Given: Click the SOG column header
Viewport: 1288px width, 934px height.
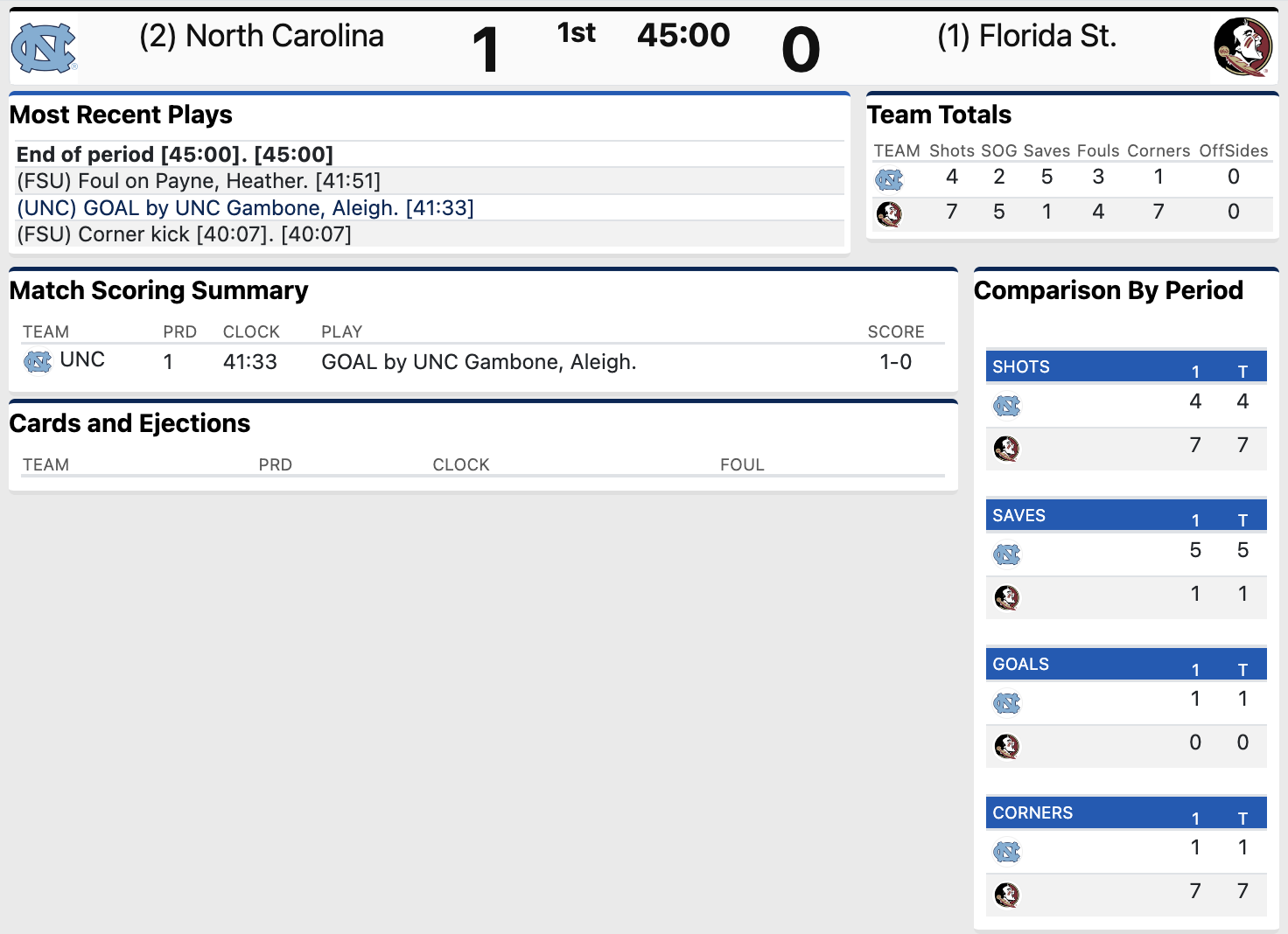Looking at the screenshot, I should click(x=998, y=150).
